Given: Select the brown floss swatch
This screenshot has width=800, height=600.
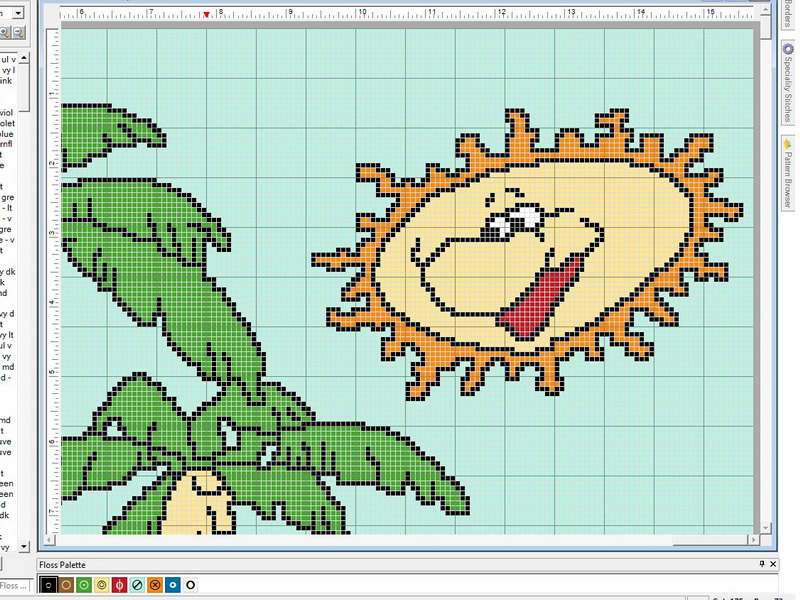Looking at the screenshot, I should 66,585.
